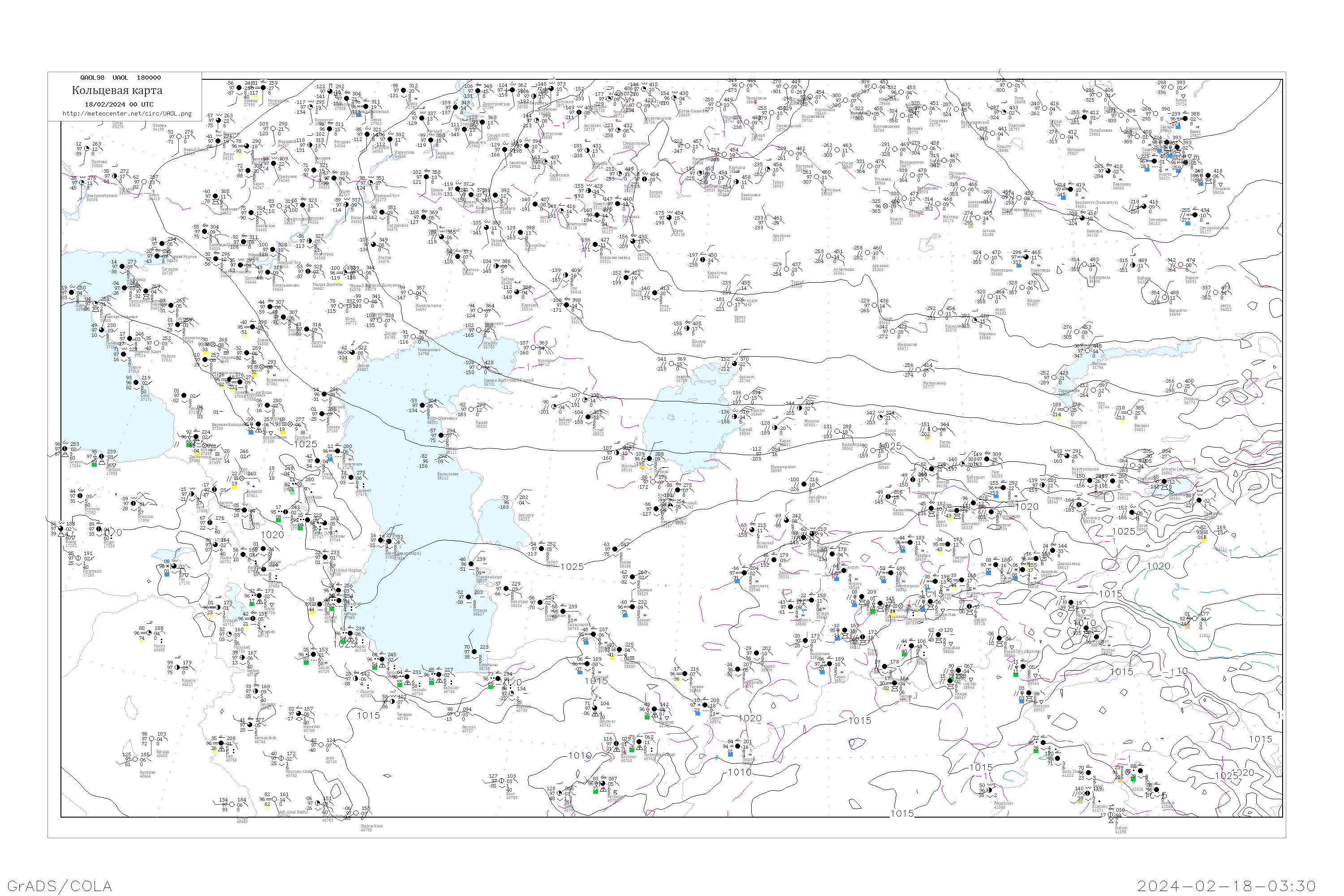This screenshot has width=1344, height=896.
Task: Click the 18/02/2024 00 UTC date text
Action: [x=119, y=104]
